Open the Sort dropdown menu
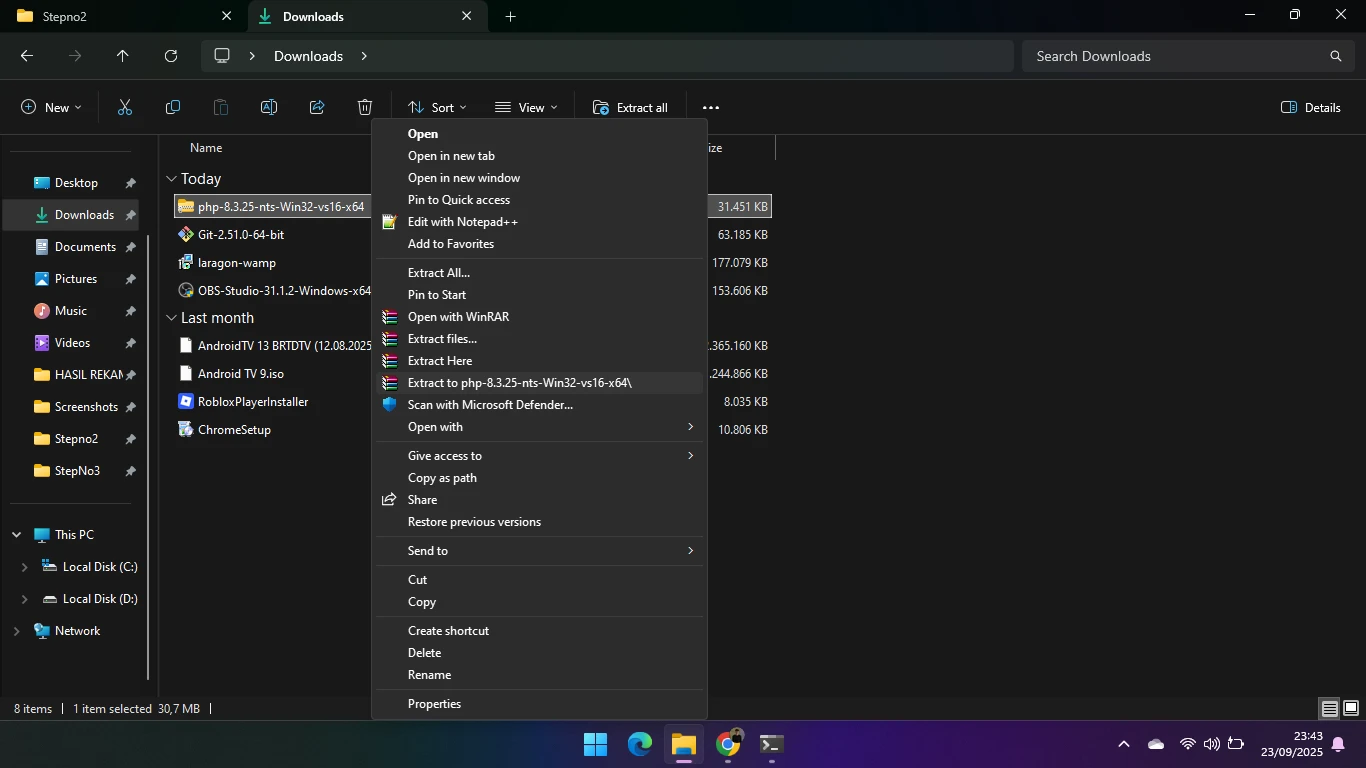1366x768 pixels. point(438,108)
